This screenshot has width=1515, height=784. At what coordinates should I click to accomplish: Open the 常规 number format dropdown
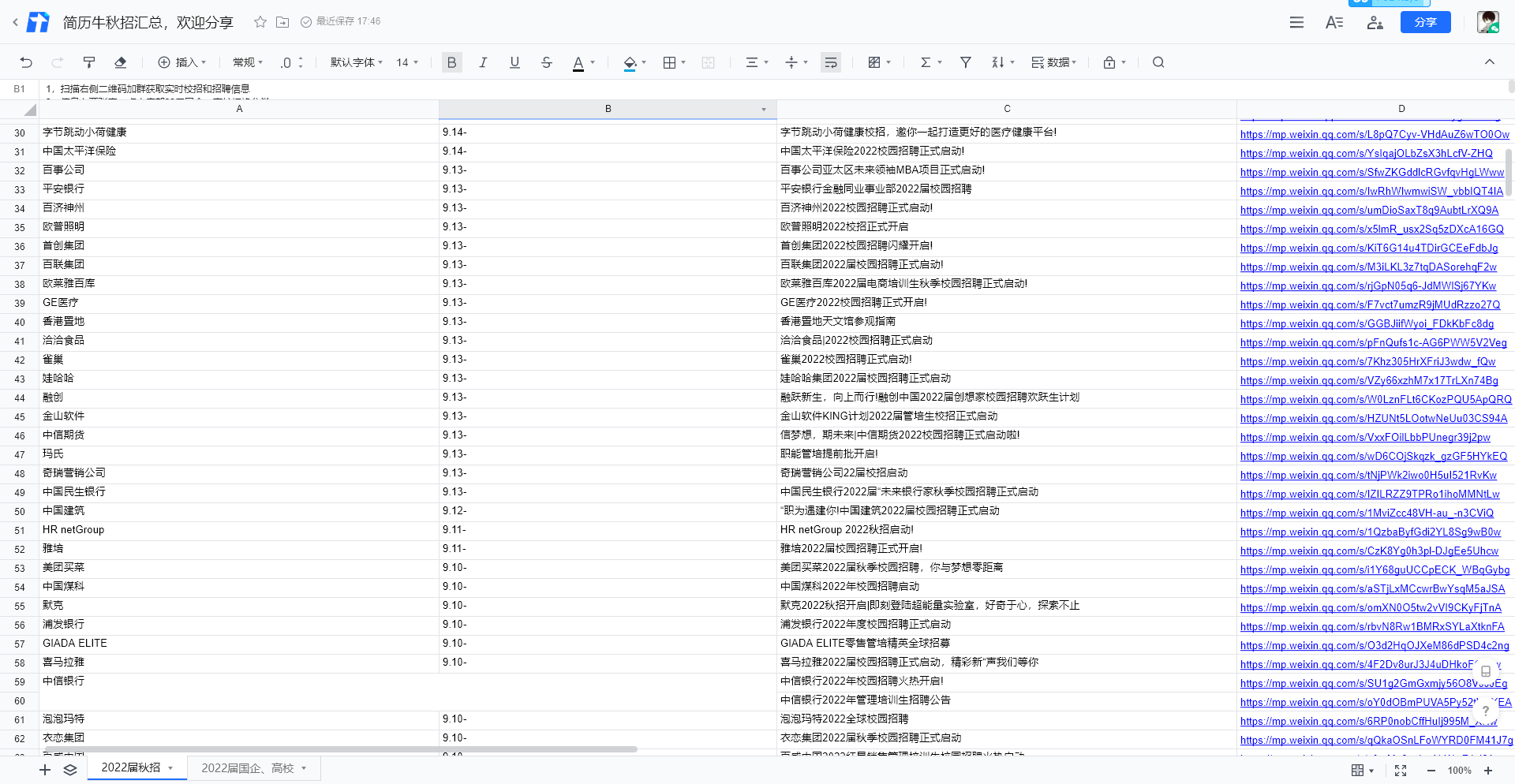[248, 62]
